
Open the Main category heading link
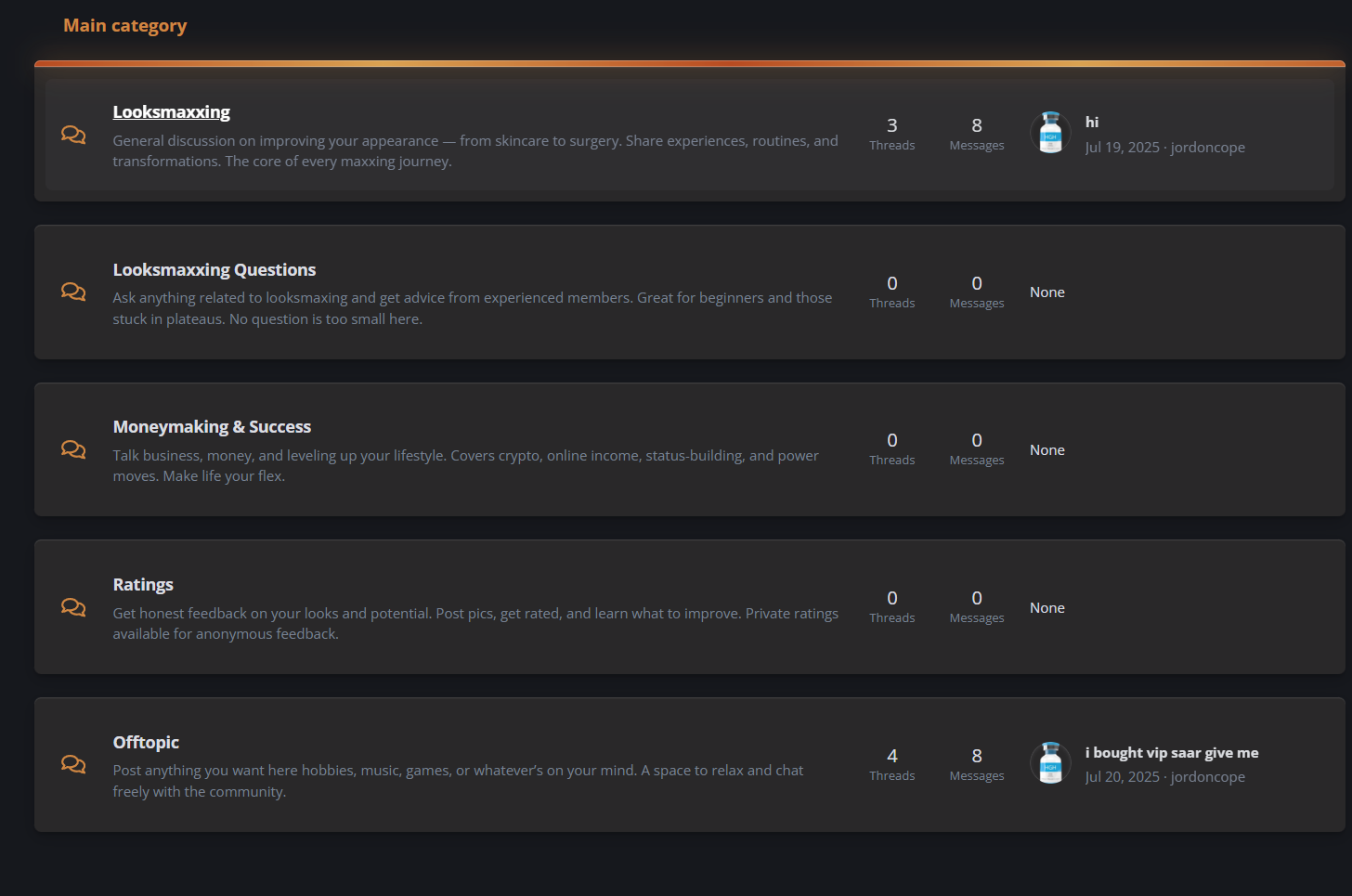pyautogui.click(x=124, y=26)
